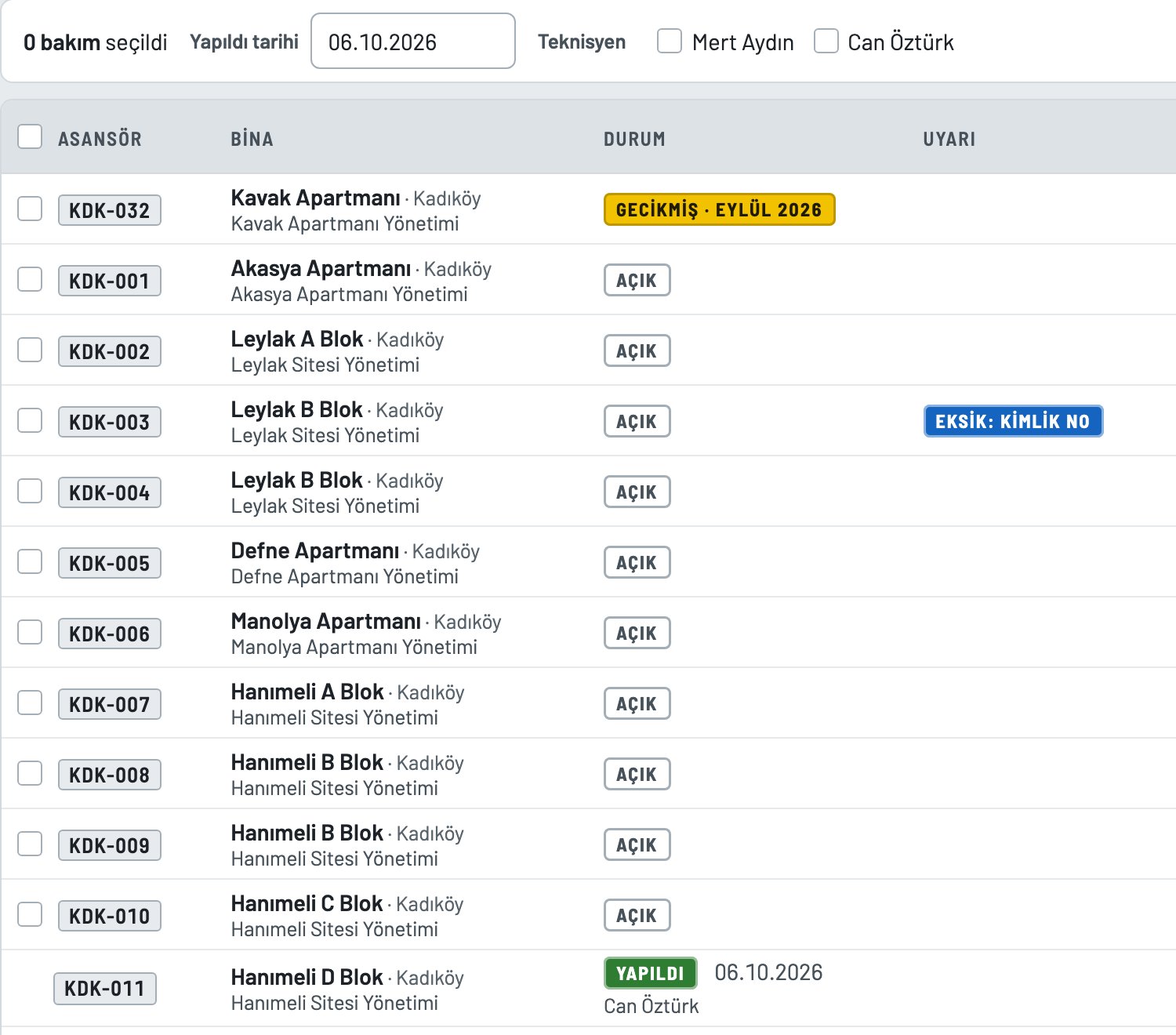The width and height of the screenshot is (1176, 1035).
Task: Click the EKSİK: KİMLİK NO warning badge
Action: coord(1013,421)
